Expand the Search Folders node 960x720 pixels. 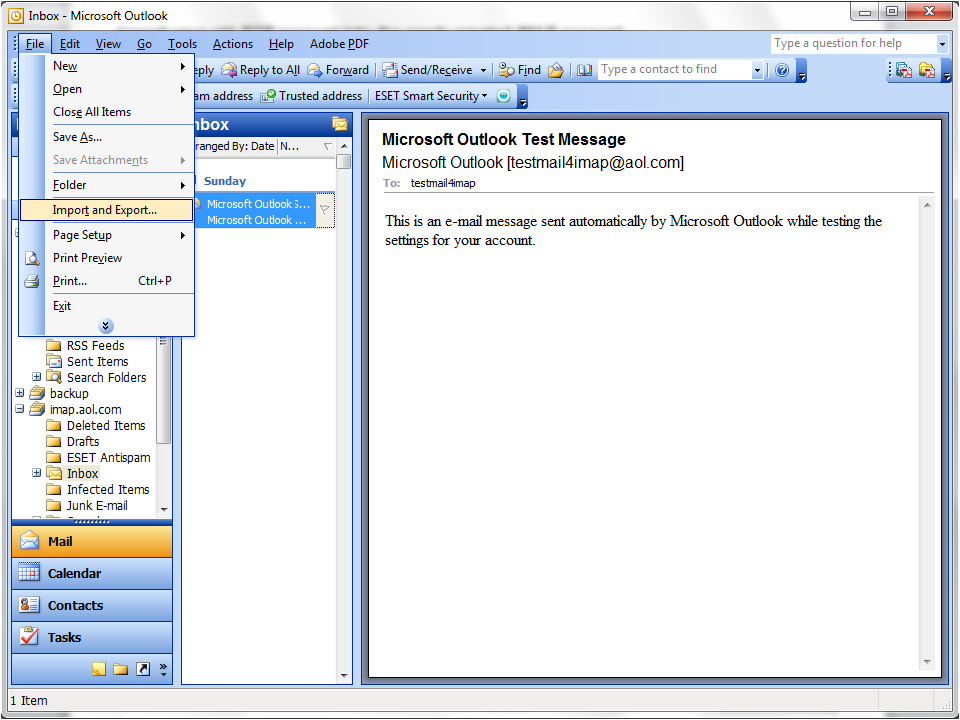(37, 377)
